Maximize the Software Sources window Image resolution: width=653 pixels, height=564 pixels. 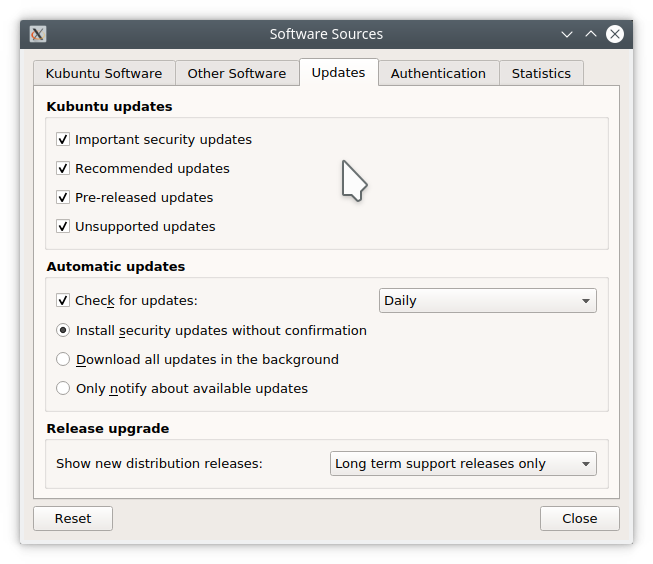591,34
